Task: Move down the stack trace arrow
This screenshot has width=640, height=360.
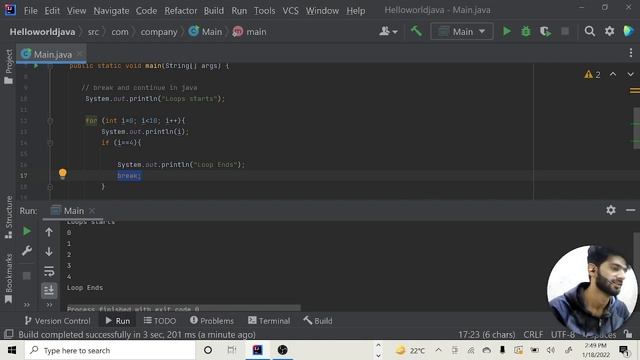Action: coord(49,251)
